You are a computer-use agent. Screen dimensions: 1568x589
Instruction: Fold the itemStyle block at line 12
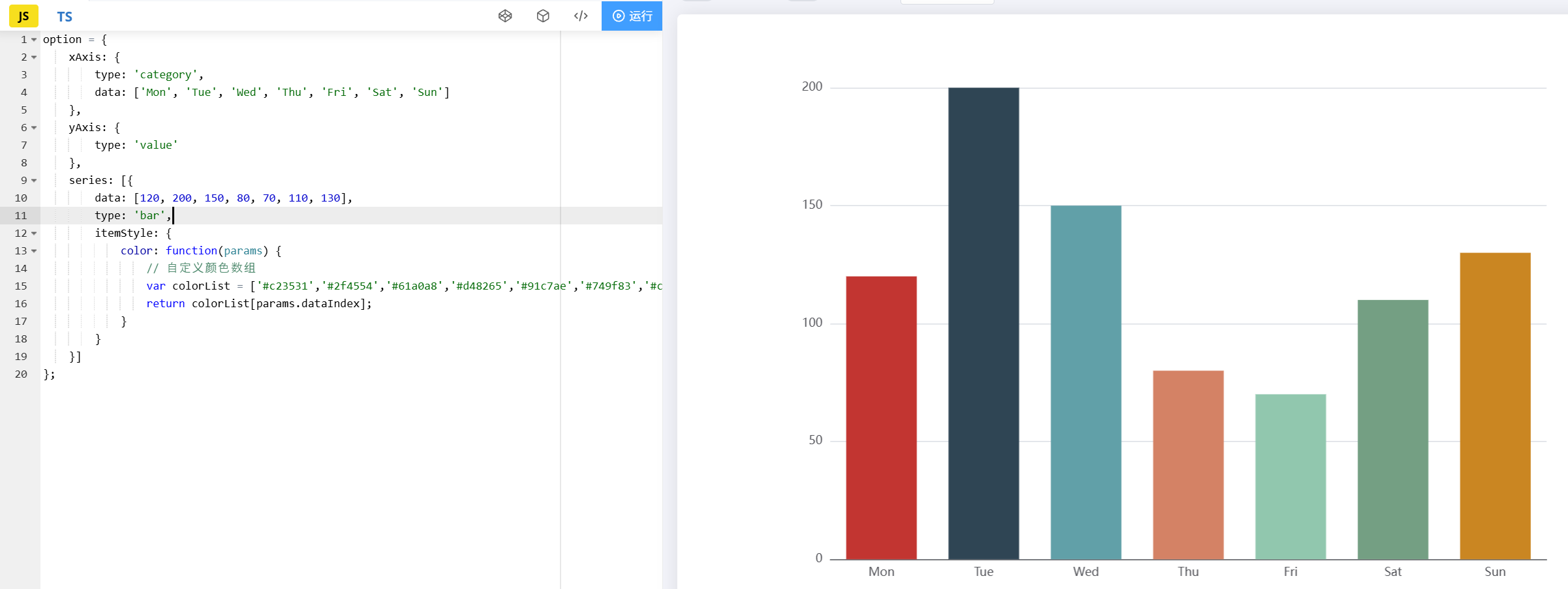pos(34,234)
